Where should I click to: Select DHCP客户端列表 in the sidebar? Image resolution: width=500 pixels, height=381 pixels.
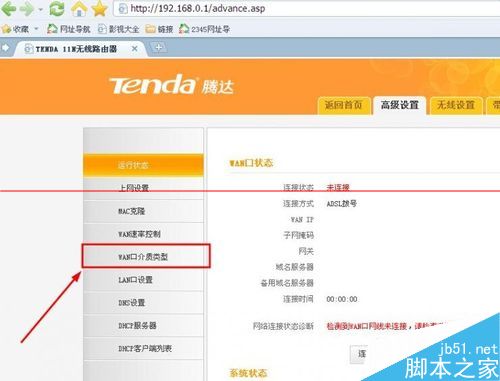[143, 348]
